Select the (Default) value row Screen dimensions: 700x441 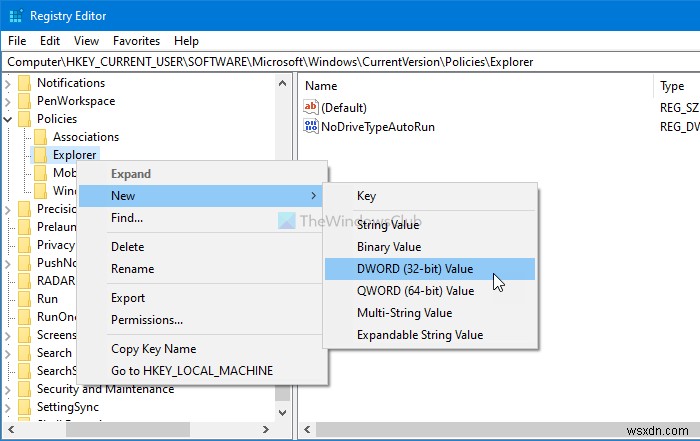499,108
